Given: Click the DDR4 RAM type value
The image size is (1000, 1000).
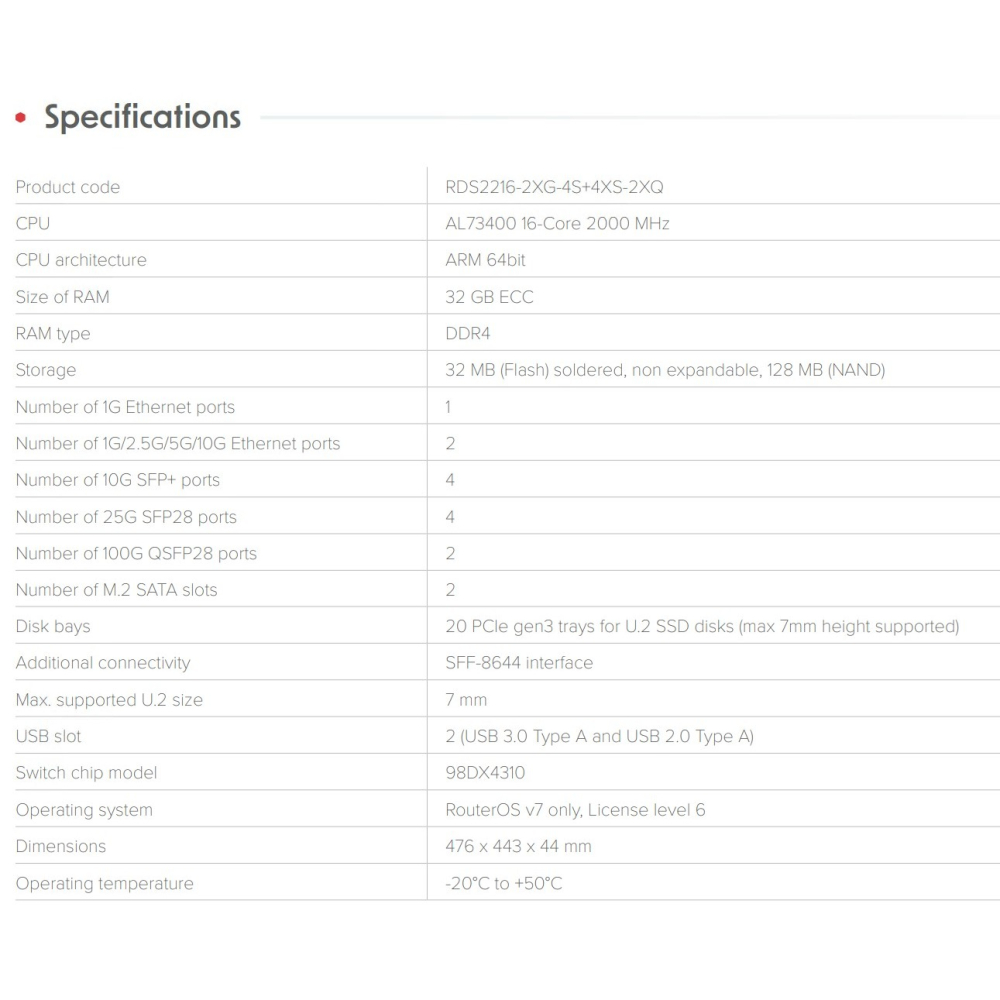Looking at the screenshot, I should (468, 333).
